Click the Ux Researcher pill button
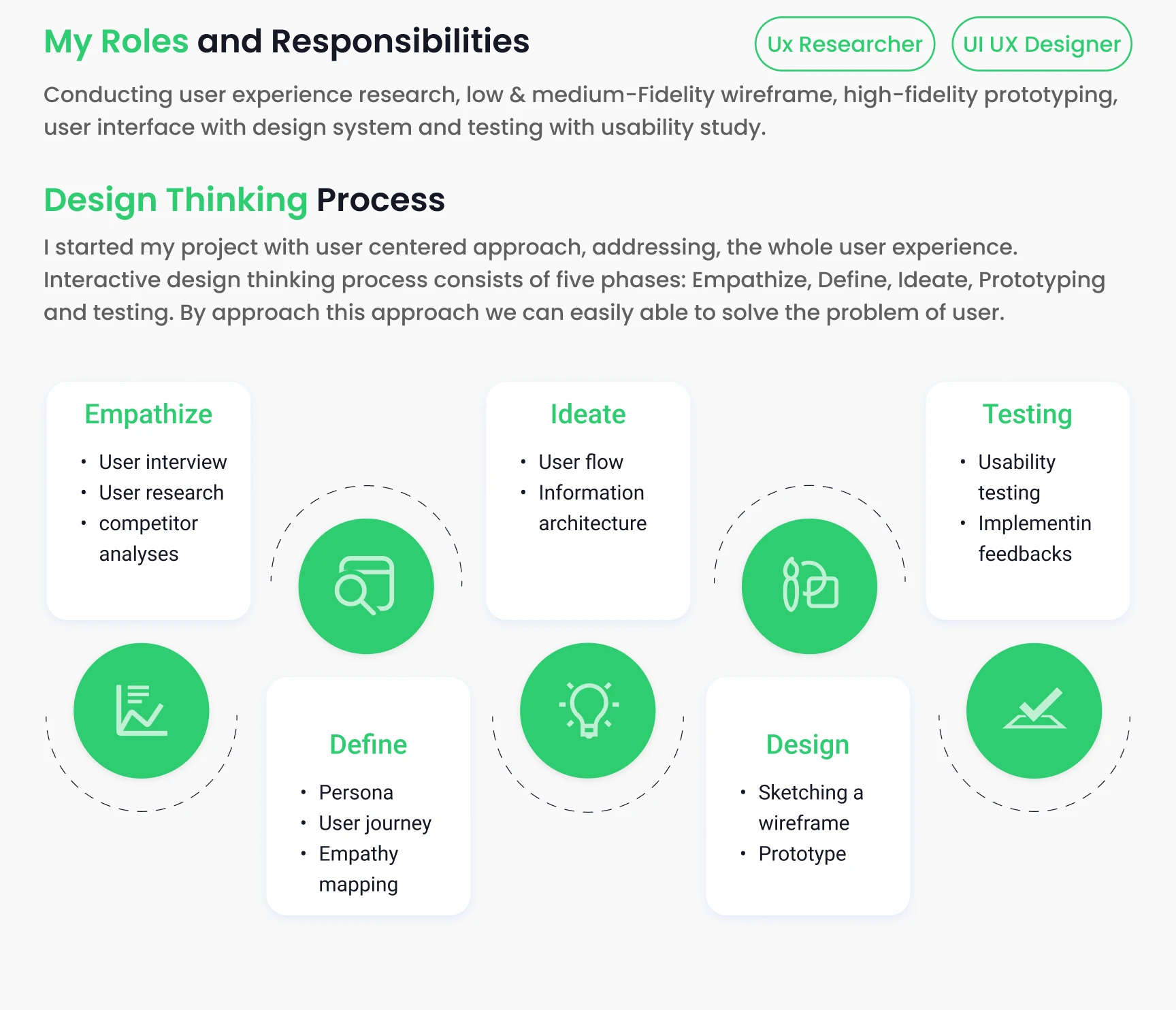Image resolution: width=1176 pixels, height=1010 pixels. tap(845, 44)
